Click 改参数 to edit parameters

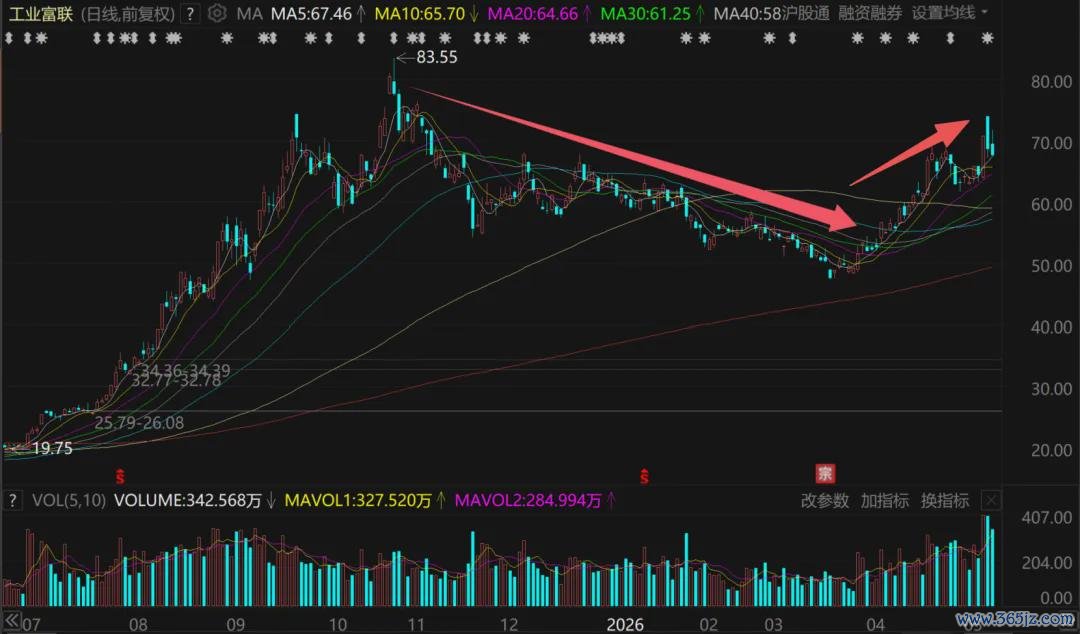click(824, 500)
